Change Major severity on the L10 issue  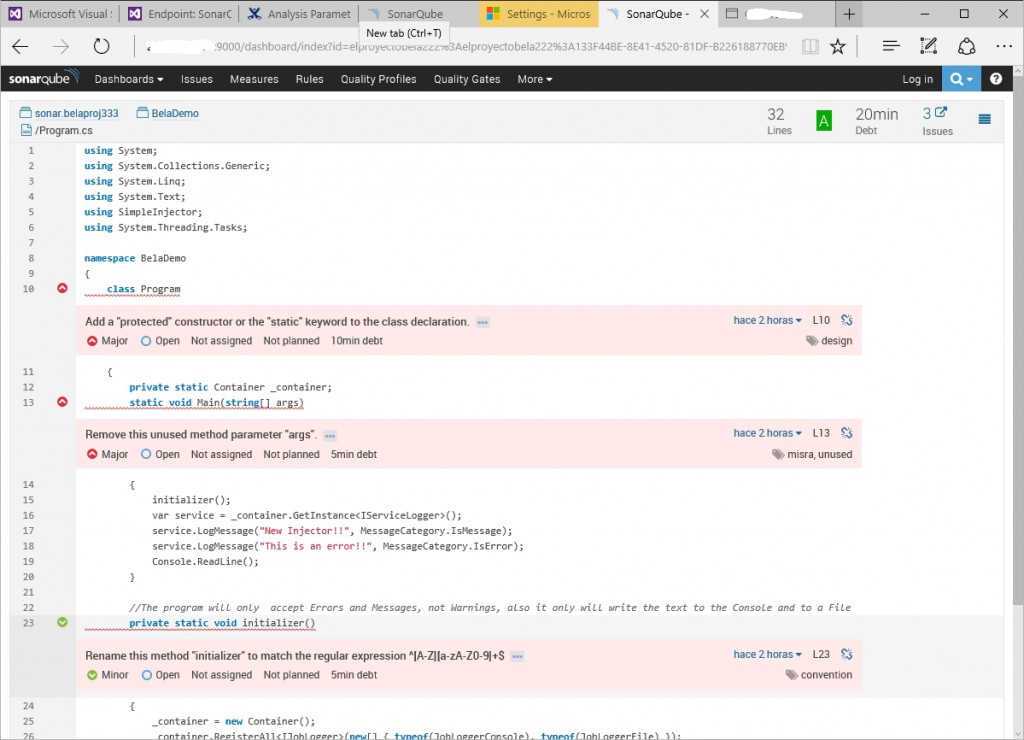(x=108, y=340)
